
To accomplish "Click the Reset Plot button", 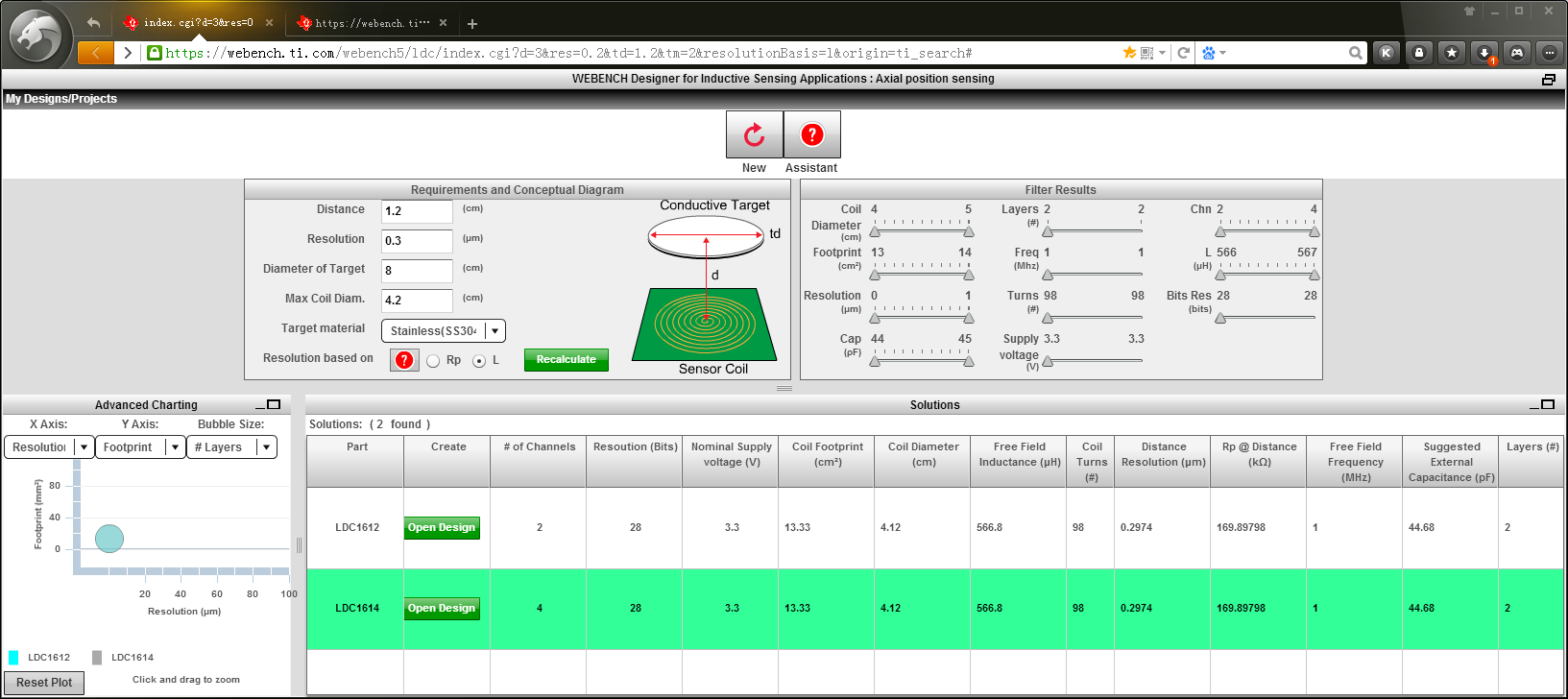I will (x=44, y=683).
